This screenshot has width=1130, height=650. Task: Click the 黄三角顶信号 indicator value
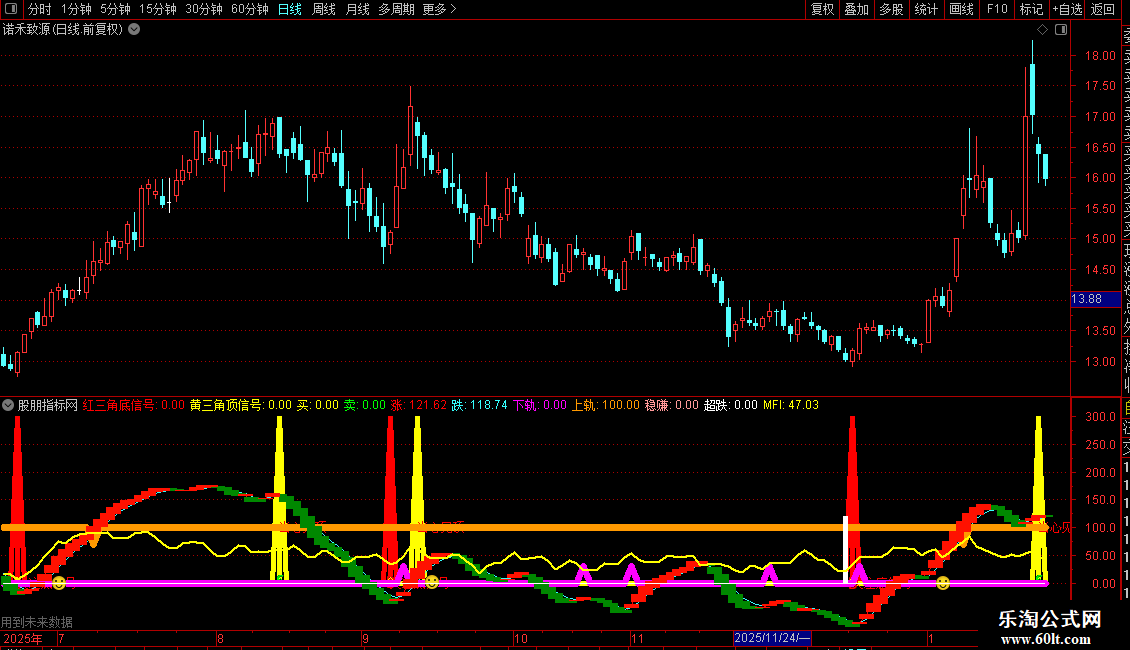[241, 406]
